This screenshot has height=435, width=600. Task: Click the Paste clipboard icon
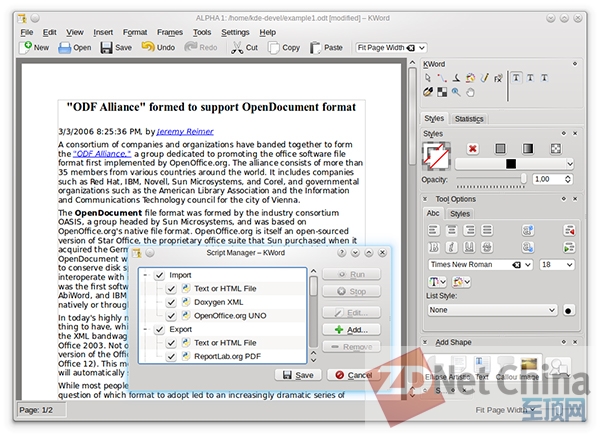coord(316,48)
